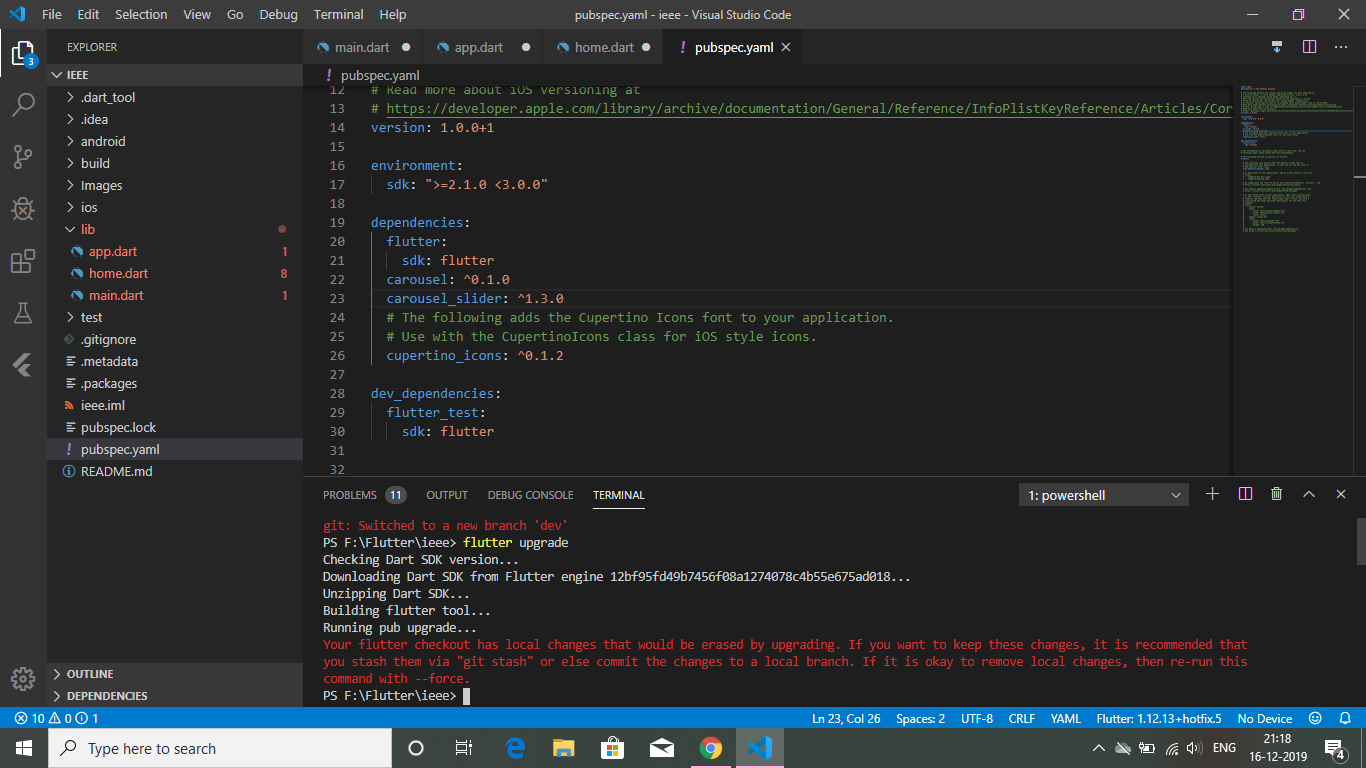Image resolution: width=1366 pixels, height=768 pixels.
Task: Open the Terminal menu in the menu bar
Action: click(x=337, y=14)
